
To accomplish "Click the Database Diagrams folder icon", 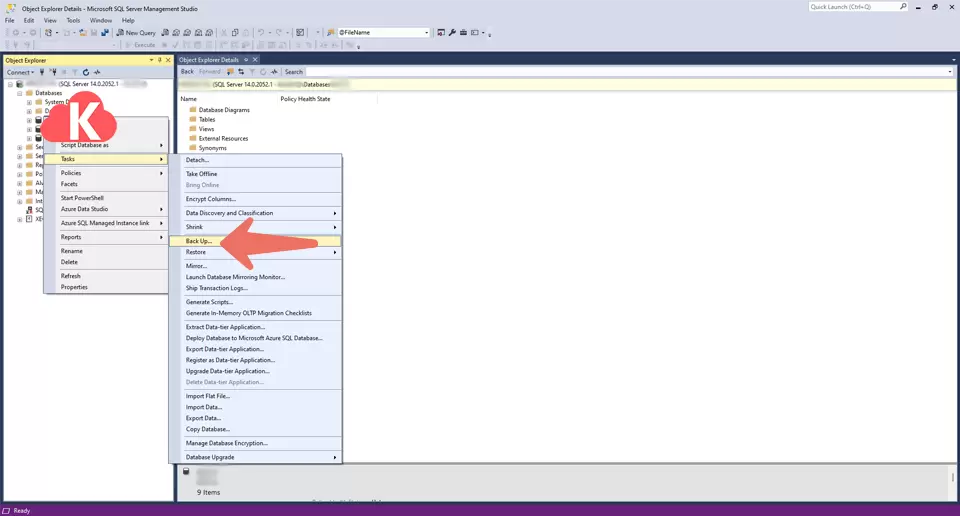I will (192, 110).
